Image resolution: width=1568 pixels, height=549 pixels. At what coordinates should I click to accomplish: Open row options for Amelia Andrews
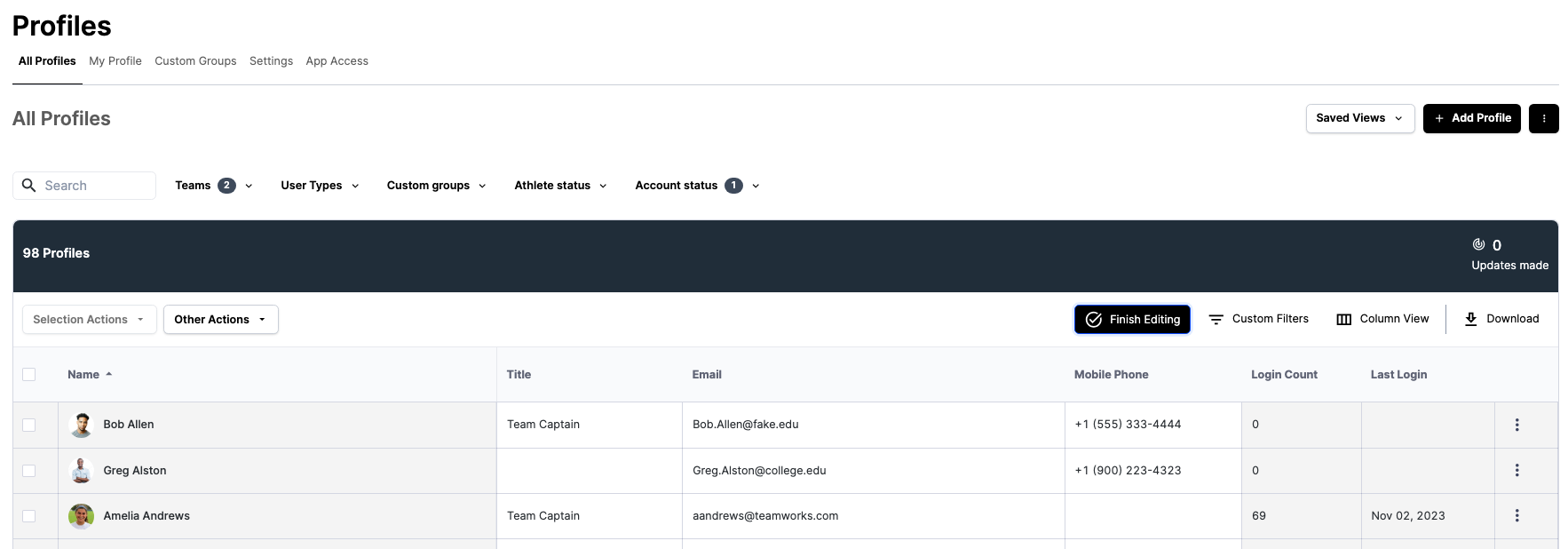[1517, 515]
